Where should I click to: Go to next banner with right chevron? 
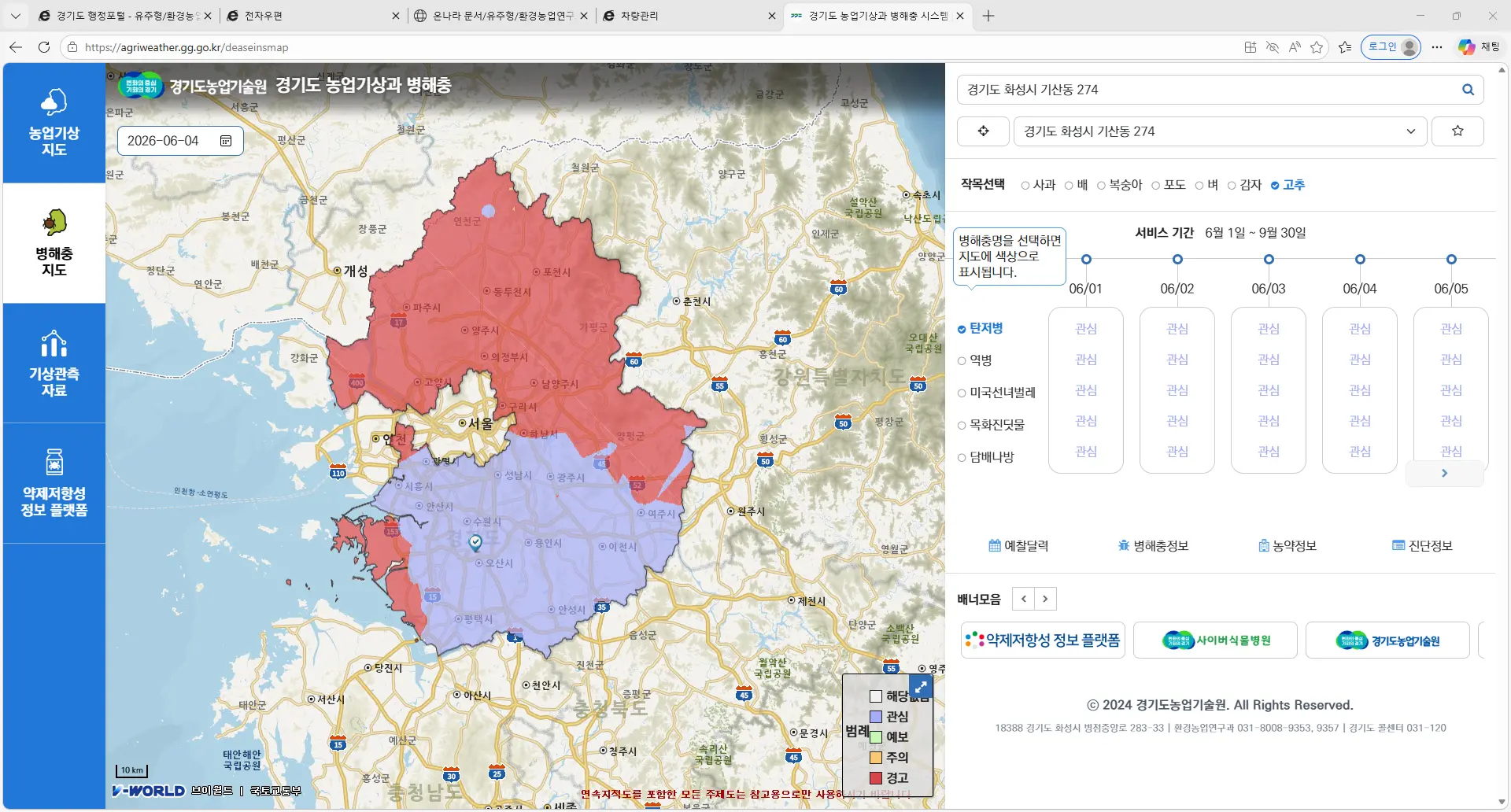click(1045, 599)
